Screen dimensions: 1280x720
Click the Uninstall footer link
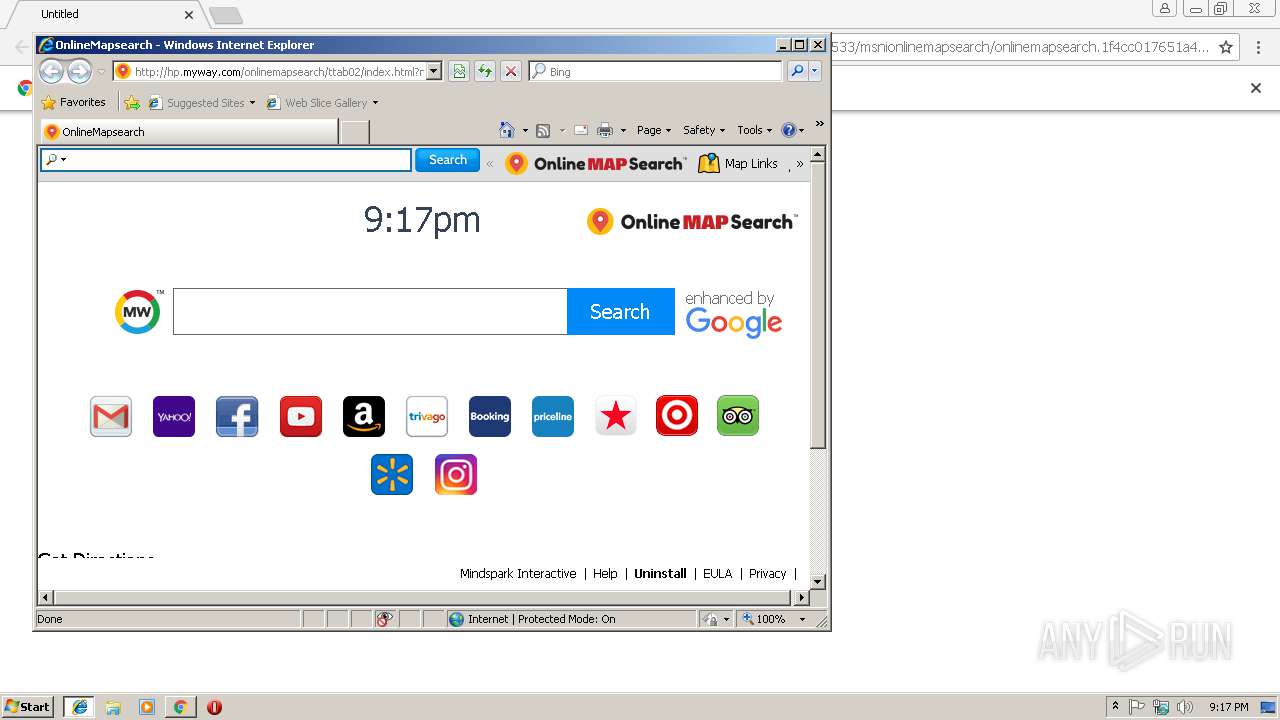coord(660,574)
